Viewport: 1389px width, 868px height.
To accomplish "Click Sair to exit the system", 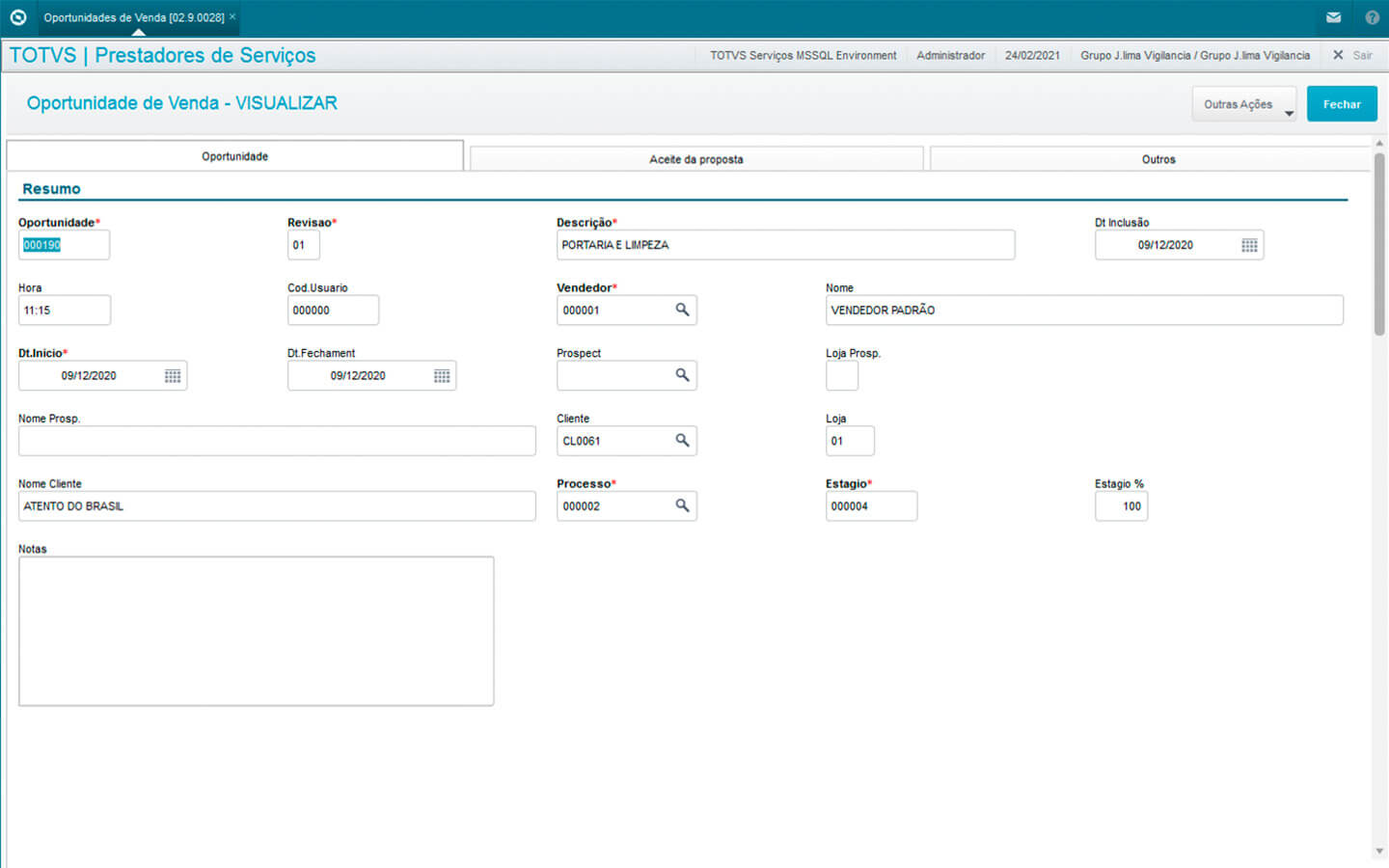I will point(1352,56).
